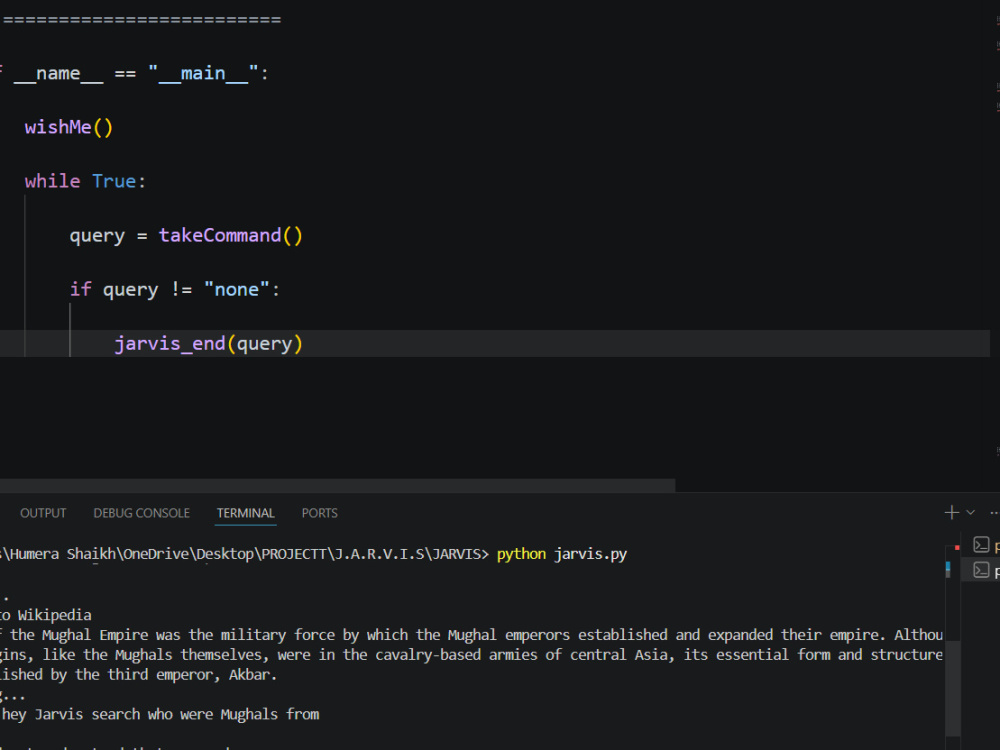The width and height of the screenshot is (1000, 750).
Task: Click 'python jarvis.py' command in terminal
Action: point(562,554)
